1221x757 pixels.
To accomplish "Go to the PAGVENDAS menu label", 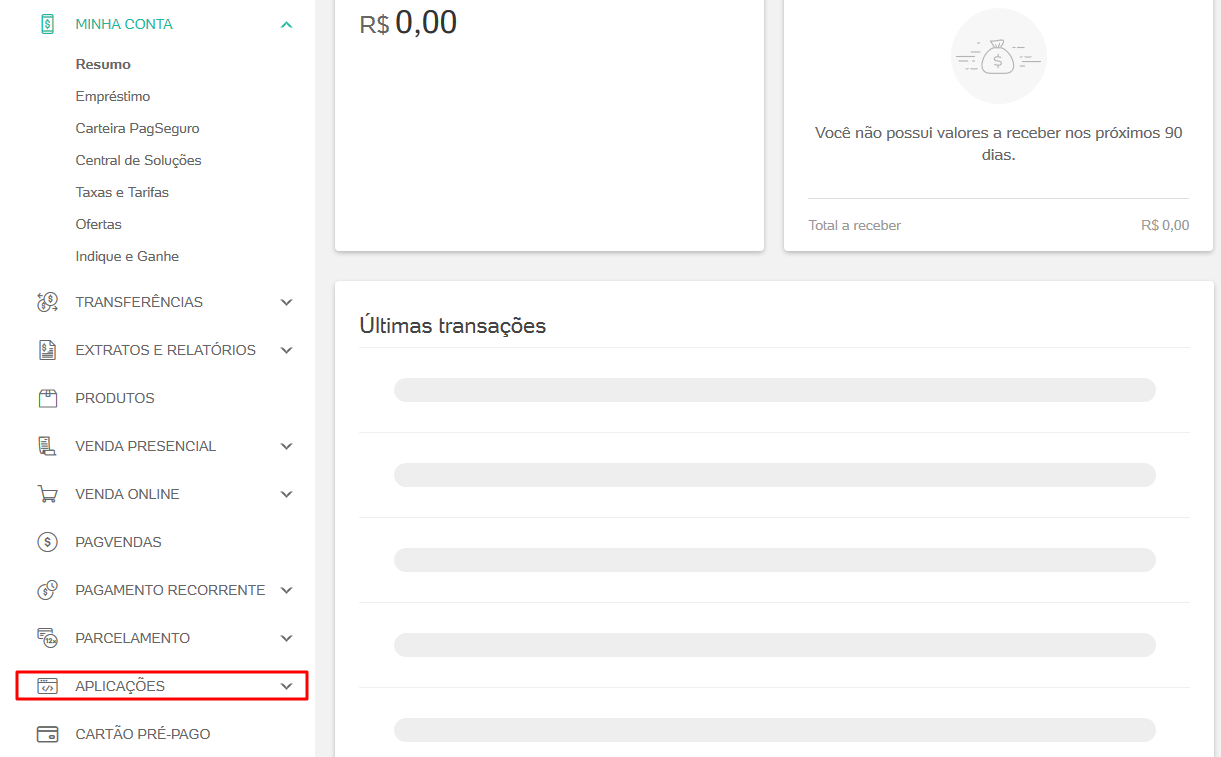I will click(118, 542).
